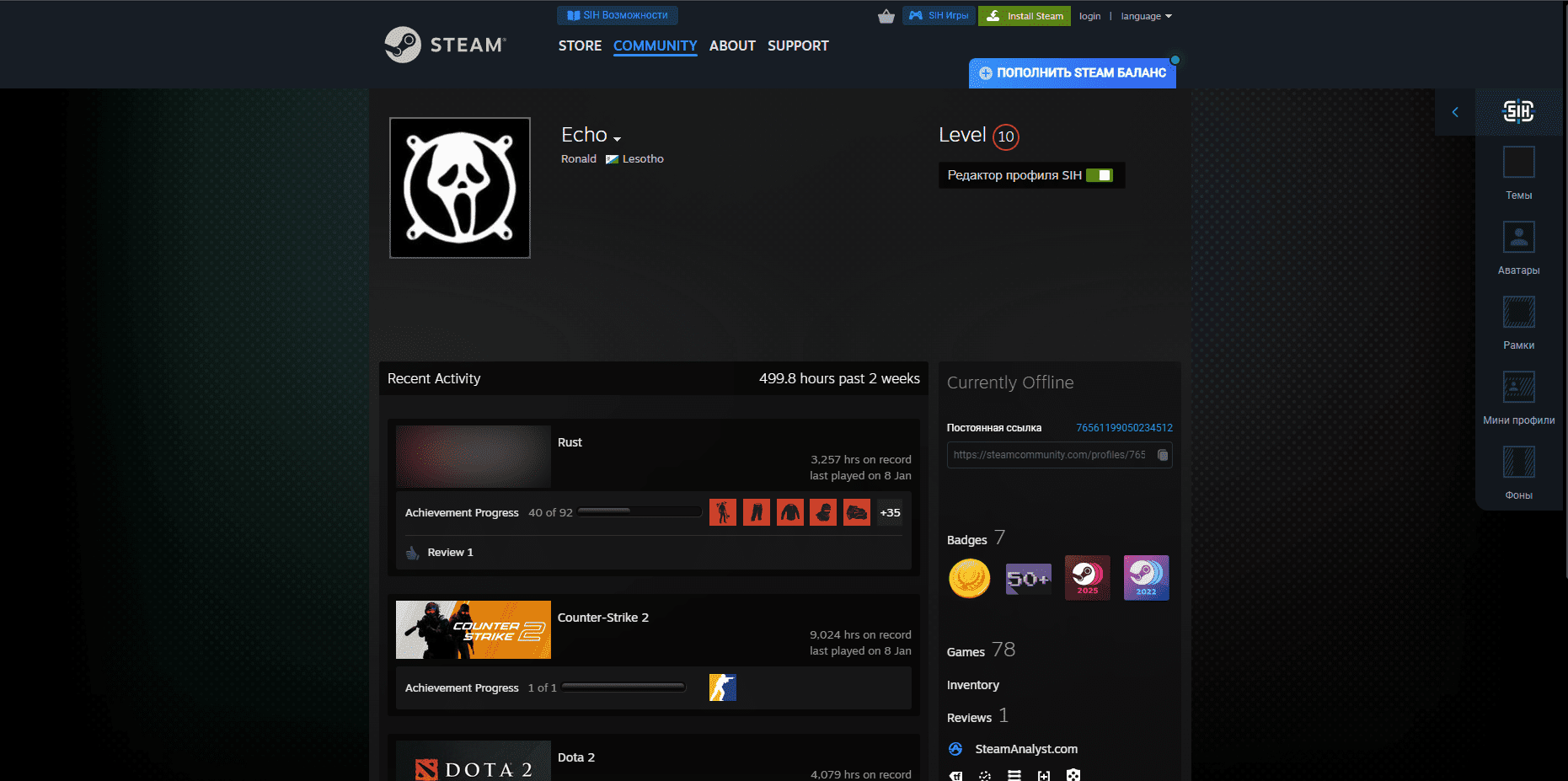Click the green Install Steam button

1024,15
